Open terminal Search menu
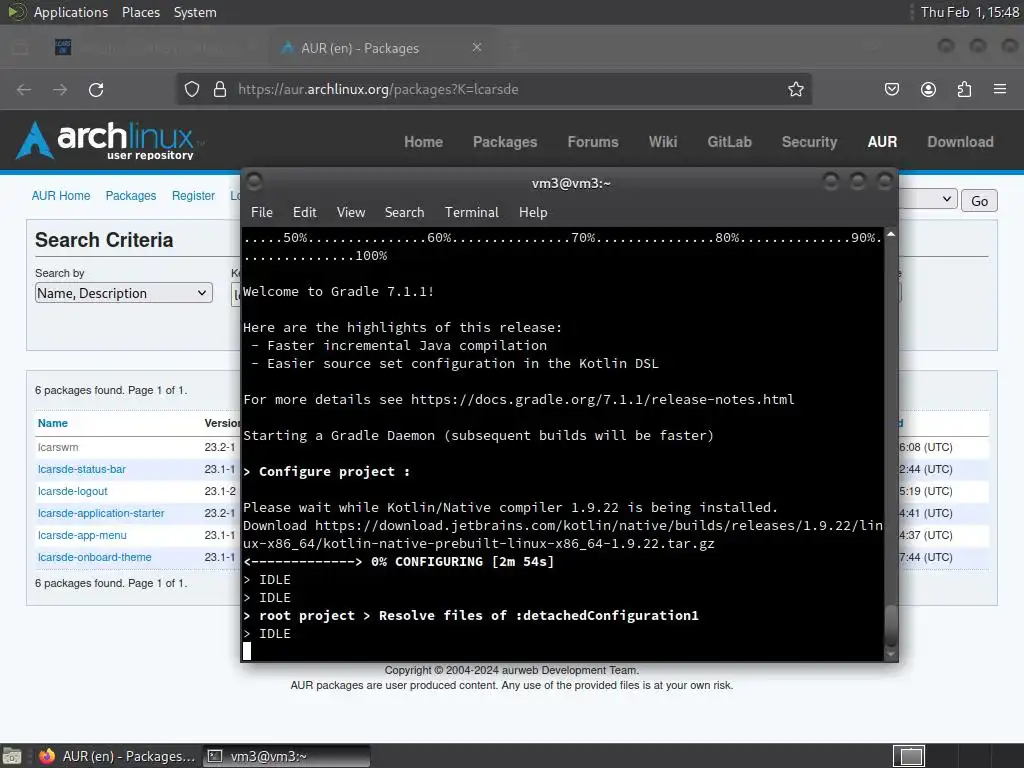 pos(404,212)
